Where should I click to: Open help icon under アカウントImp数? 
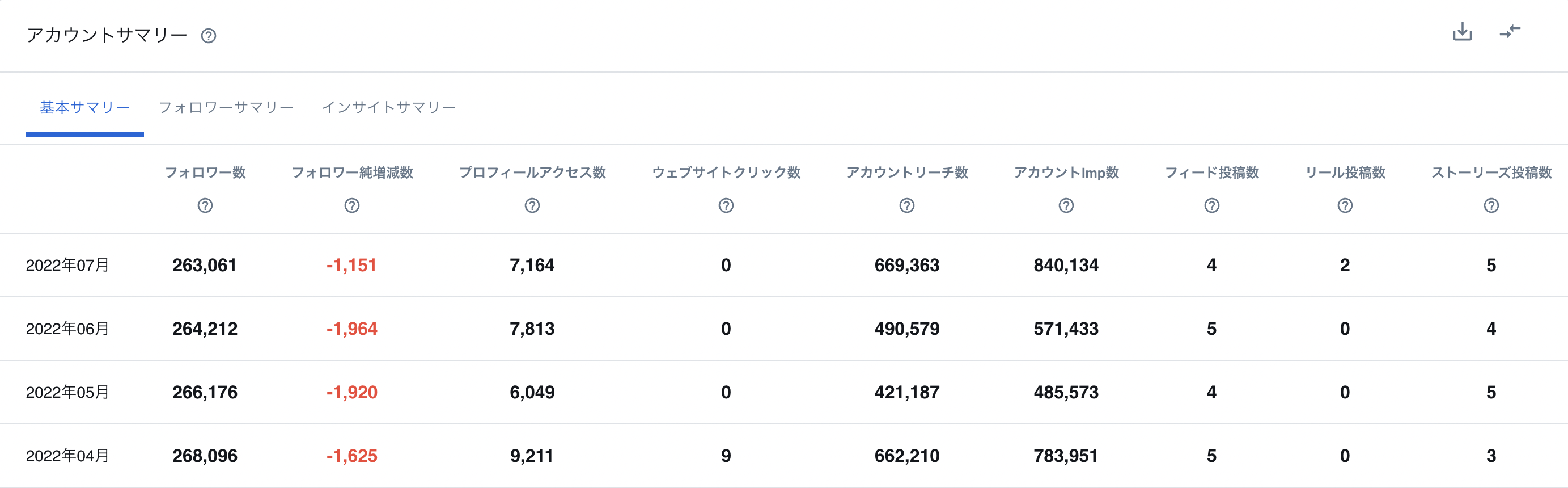(x=1066, y=205)
